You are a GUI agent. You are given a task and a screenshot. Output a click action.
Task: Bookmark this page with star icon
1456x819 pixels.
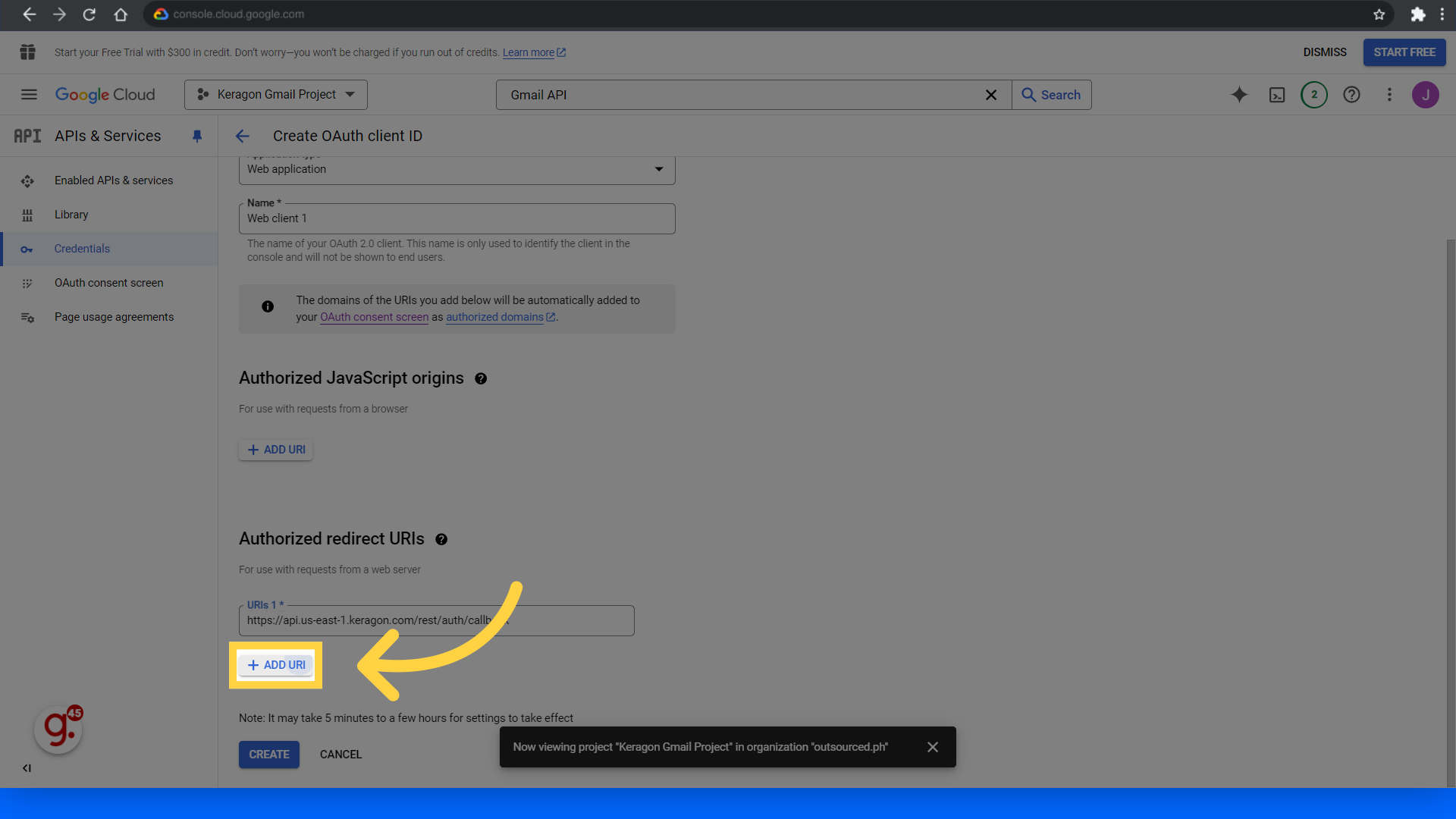pyautogui.click(x=1379, y=14)
